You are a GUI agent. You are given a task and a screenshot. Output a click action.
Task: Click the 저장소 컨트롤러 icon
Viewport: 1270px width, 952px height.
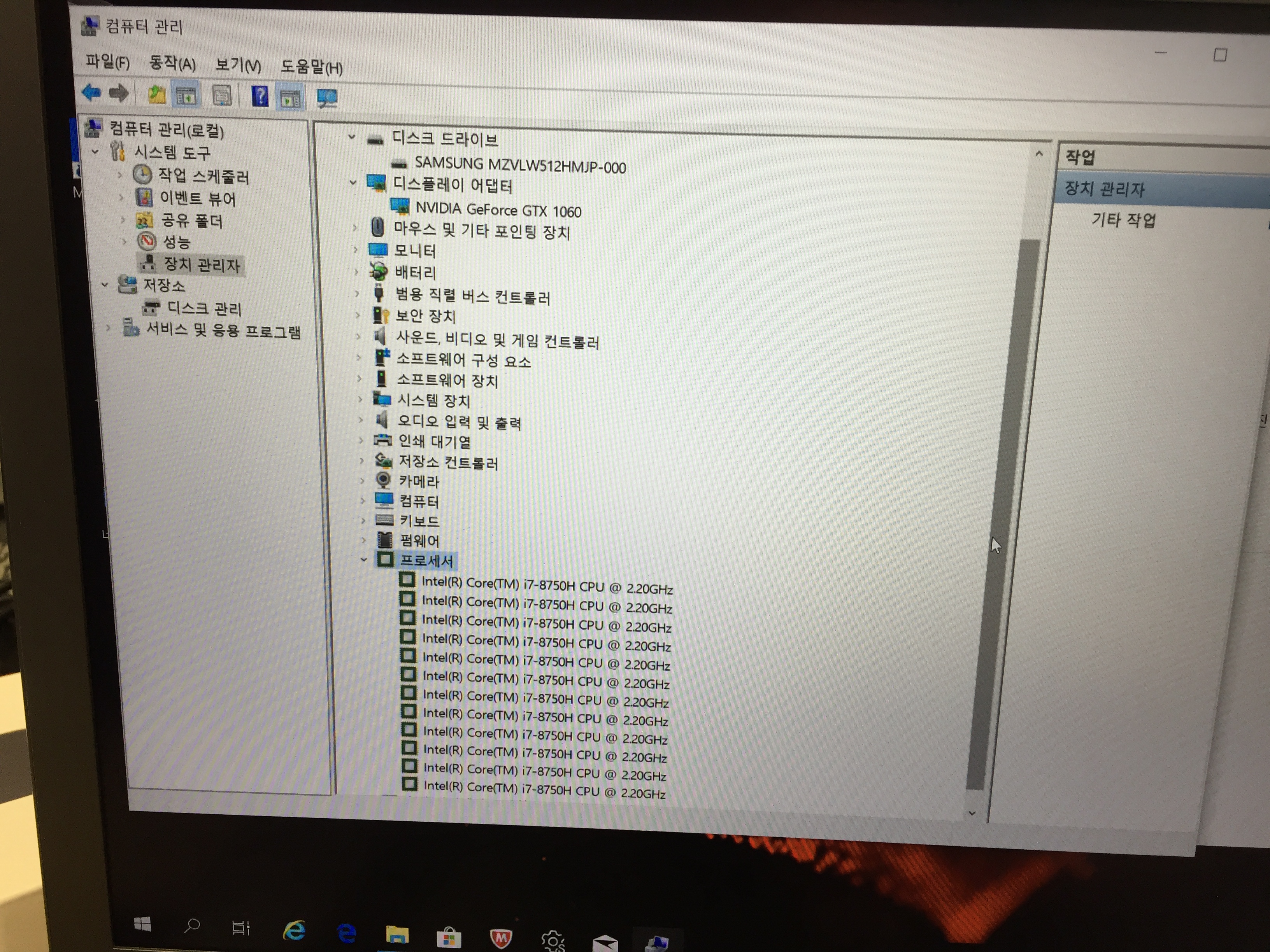pyautogui.click(x=383, y=460)
